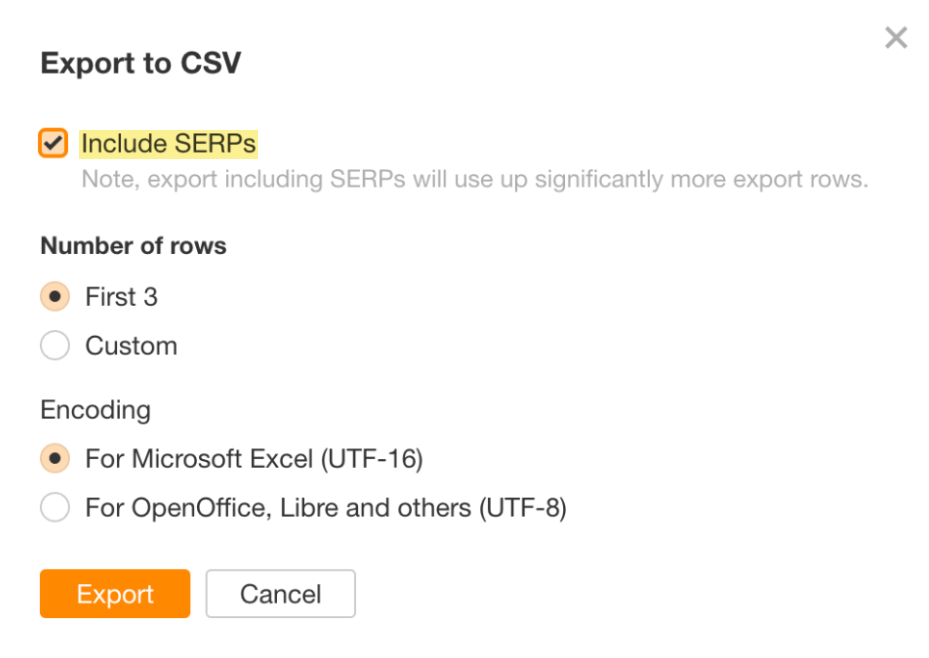The width and height of the screenshot is (929, 658).
Task: Uncheck the Include SERPs checkbox
Action: pyautogui.click(x=53, y=143)
